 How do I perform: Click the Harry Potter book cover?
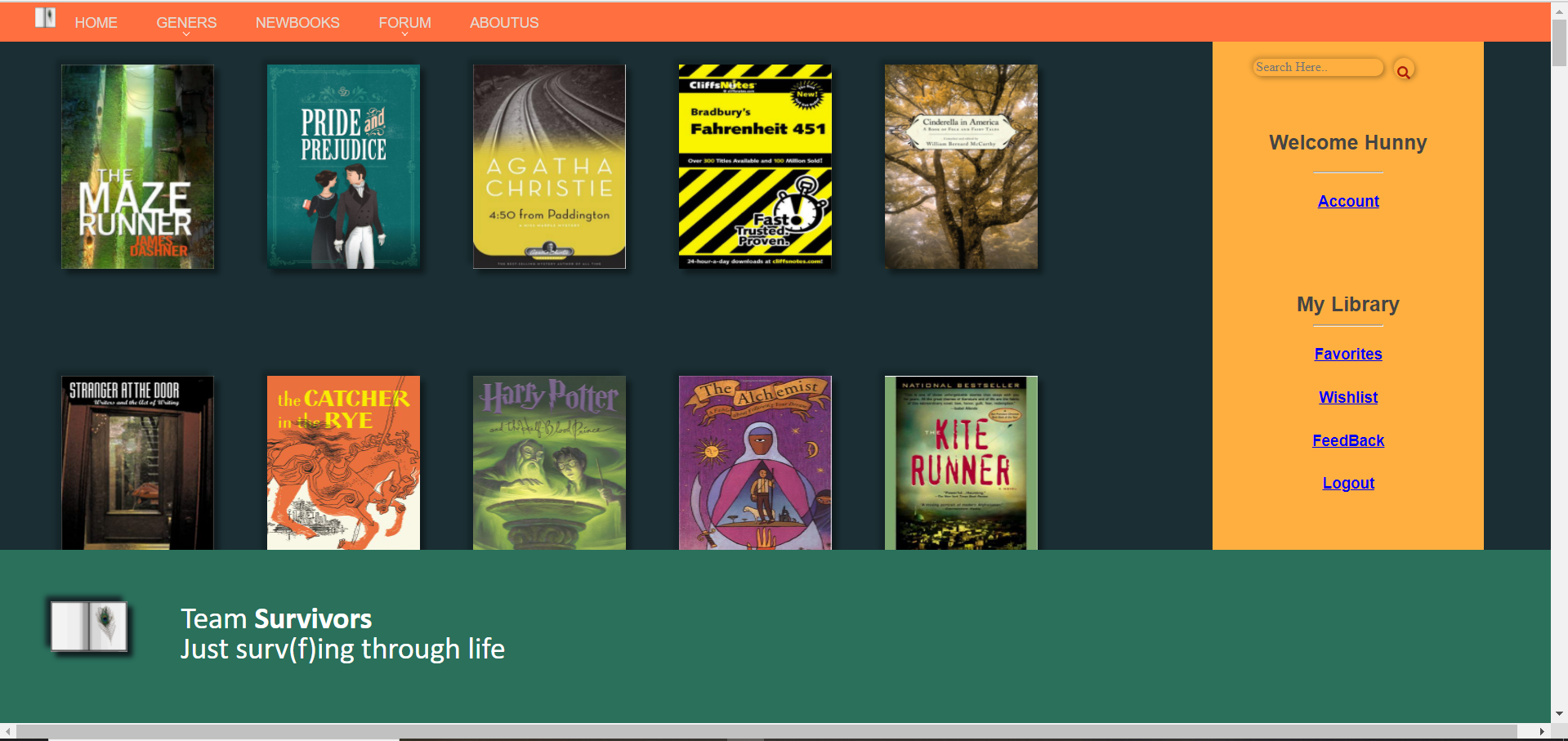(548, 462)
